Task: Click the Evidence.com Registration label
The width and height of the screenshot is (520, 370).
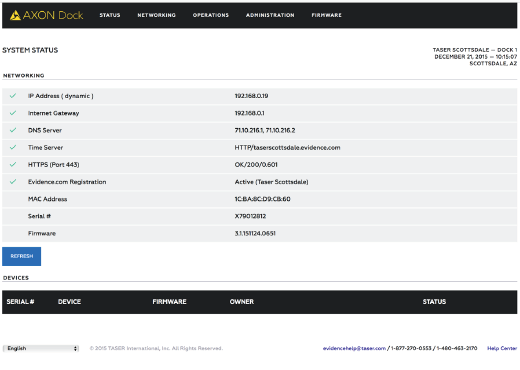Action: pyautogui.click(x=67, y=182)
